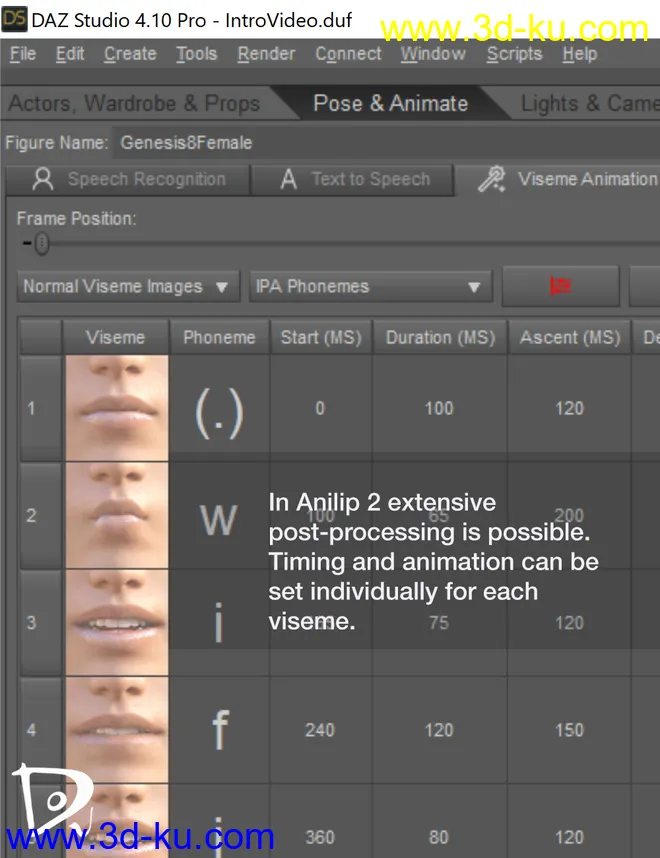The image size is (660, 858).
Task: Click viseme mouth thumbnail in row 3
Action: click(x=117, y=623)
